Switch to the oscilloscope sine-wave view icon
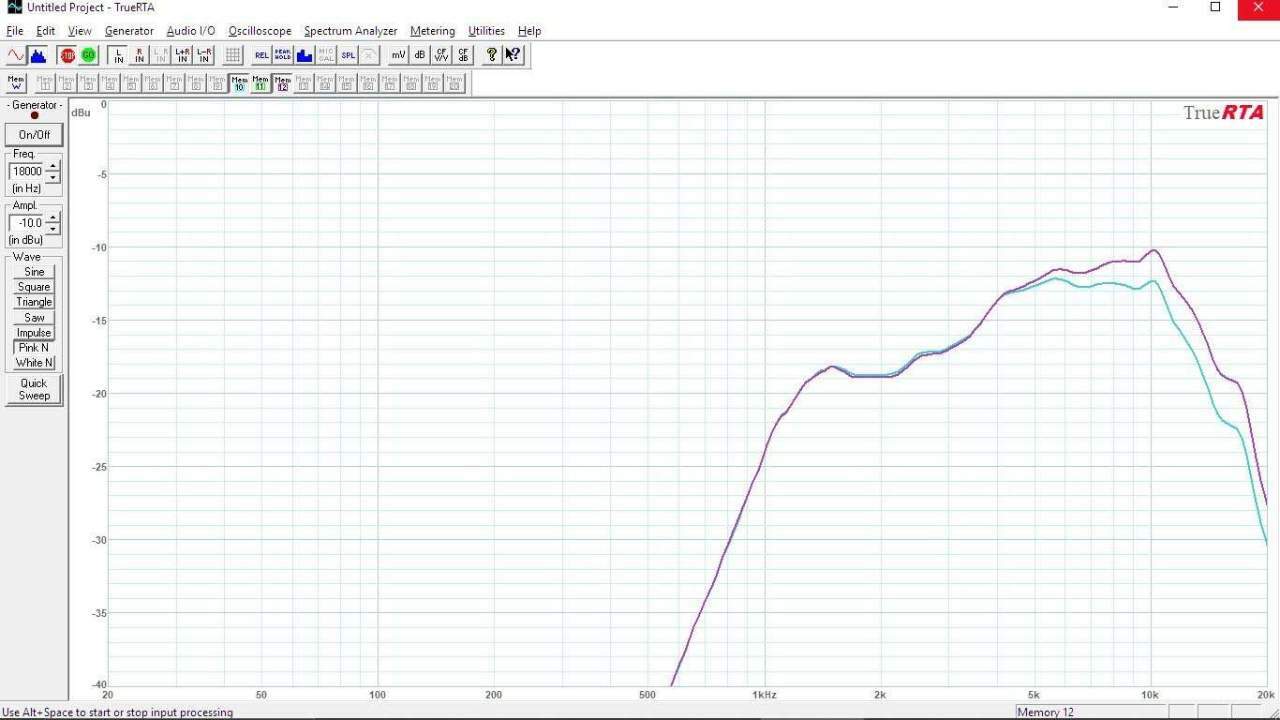The height and width of the screenshot is (720, 1280). [x=16, y=55]
